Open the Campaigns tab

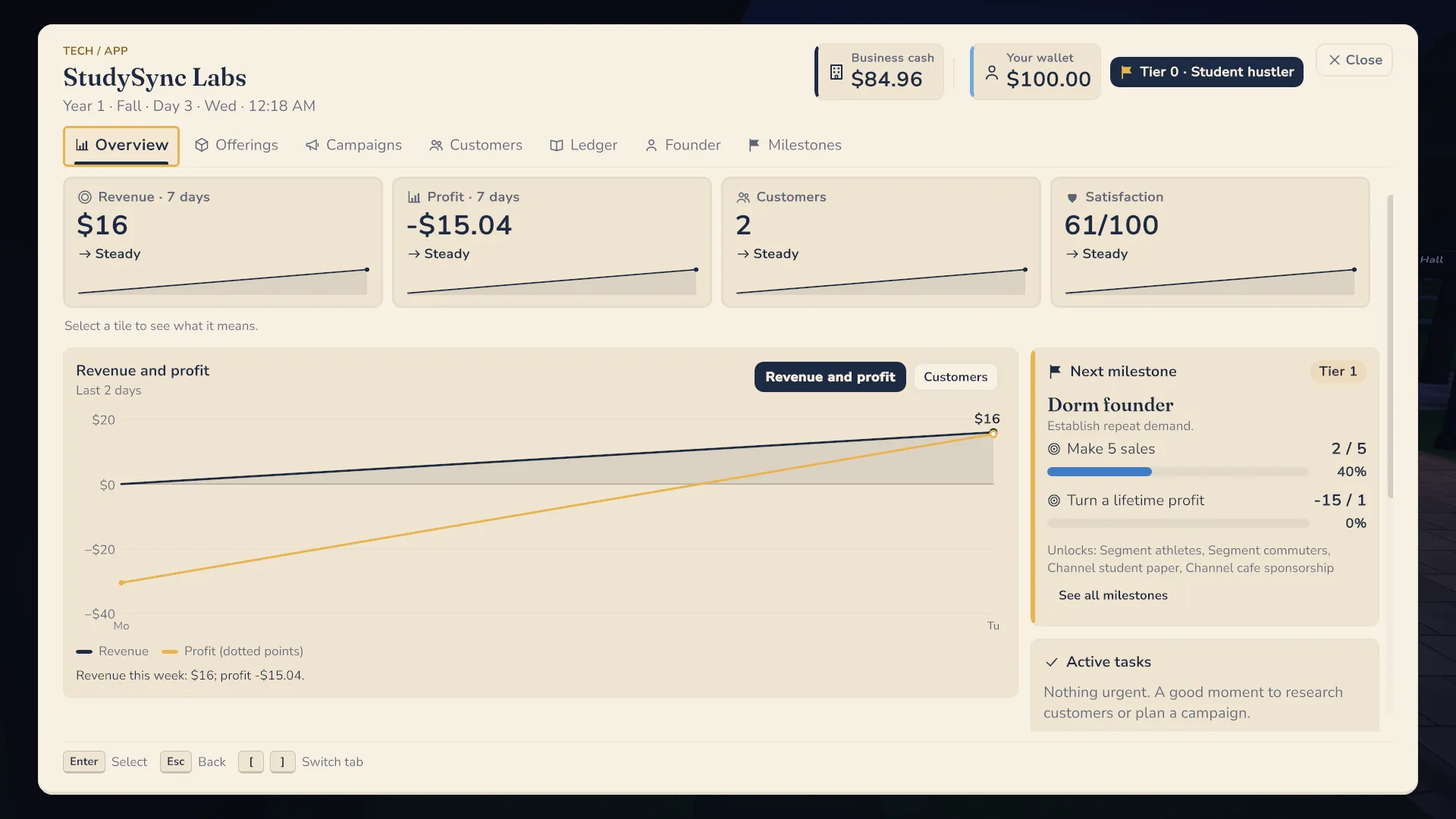(353, 146)
